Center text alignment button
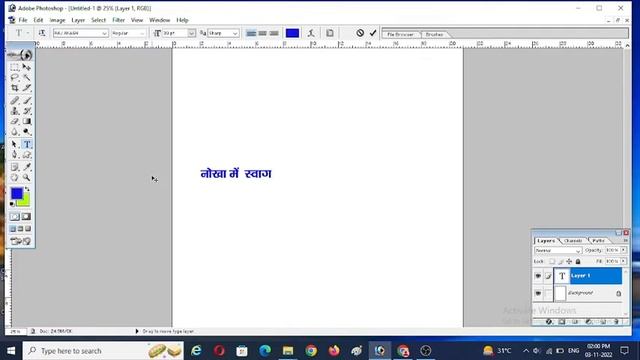 tap(262, 33)
